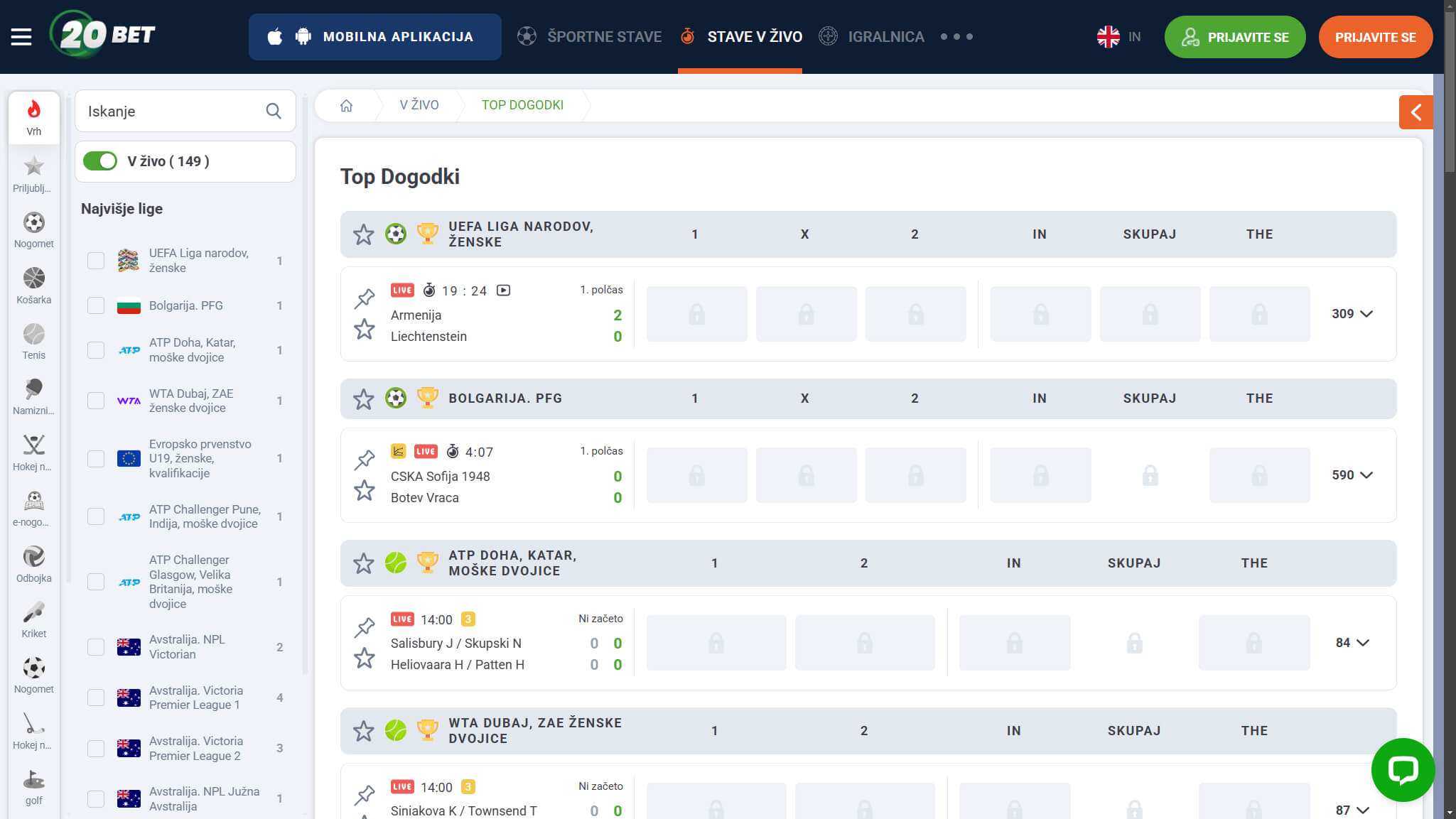
Task: Open Igralnica section
Action: point(871,36)
